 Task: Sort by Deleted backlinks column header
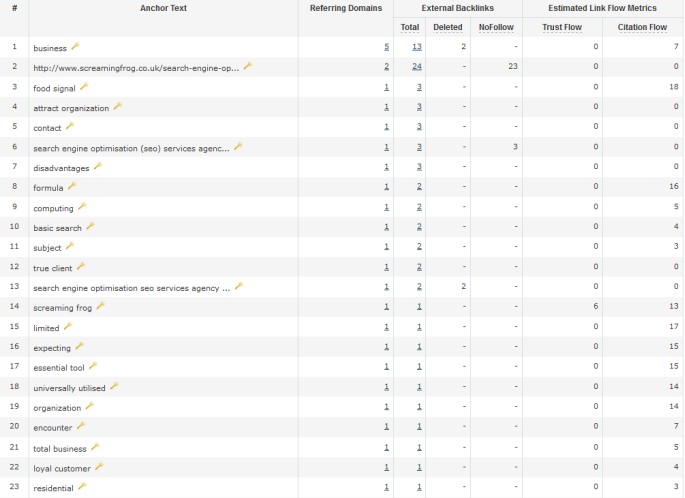[449, 27]
